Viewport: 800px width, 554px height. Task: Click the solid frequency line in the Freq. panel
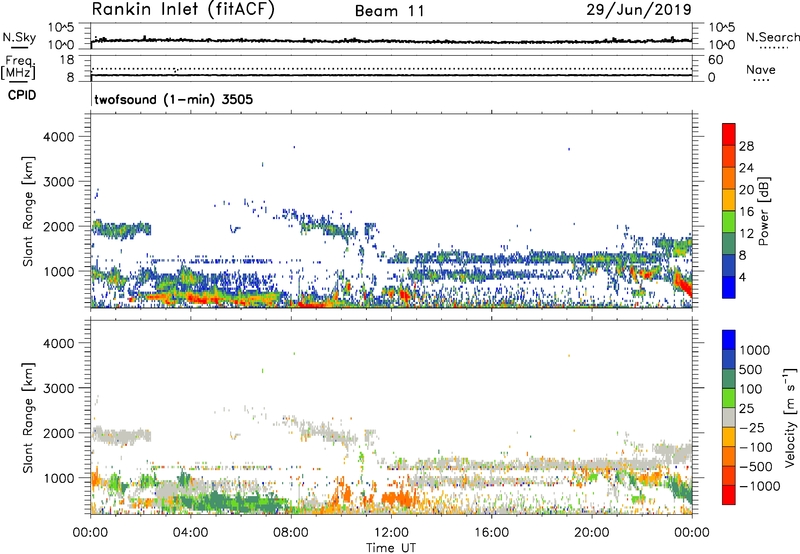391,75
